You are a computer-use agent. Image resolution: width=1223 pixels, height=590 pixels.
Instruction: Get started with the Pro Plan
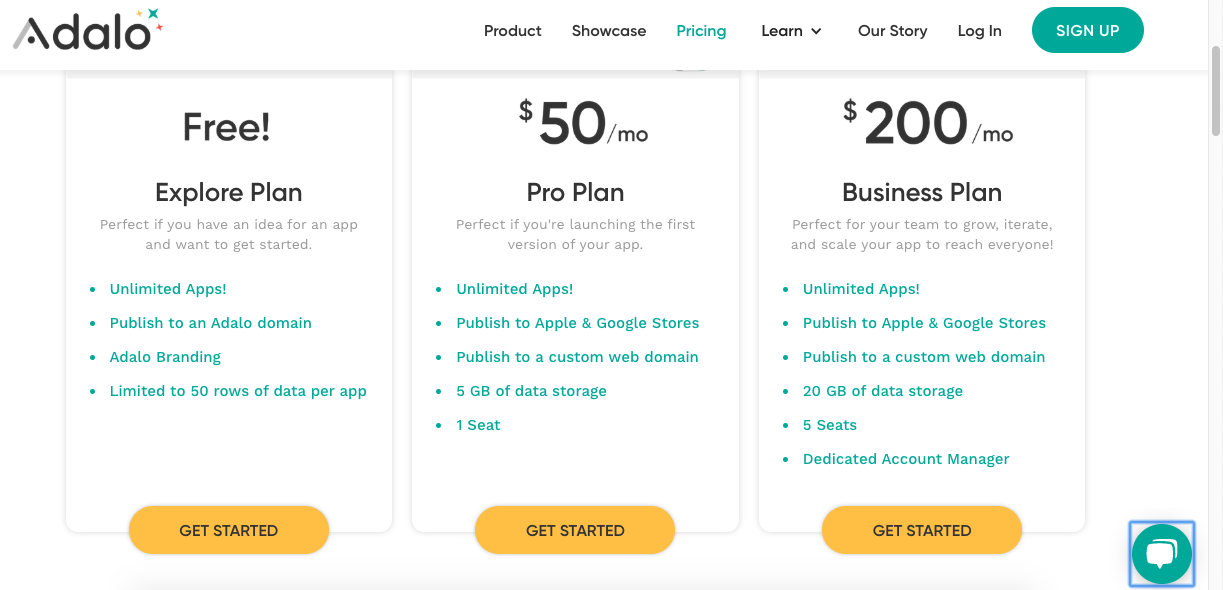pyautogui.click(x=575, y=530)
